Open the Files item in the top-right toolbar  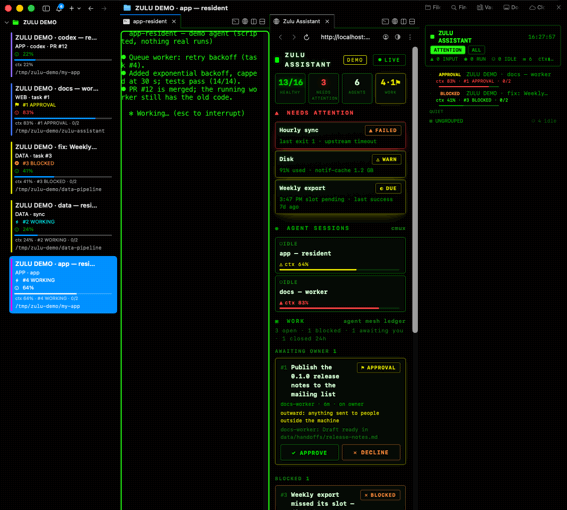432,7
